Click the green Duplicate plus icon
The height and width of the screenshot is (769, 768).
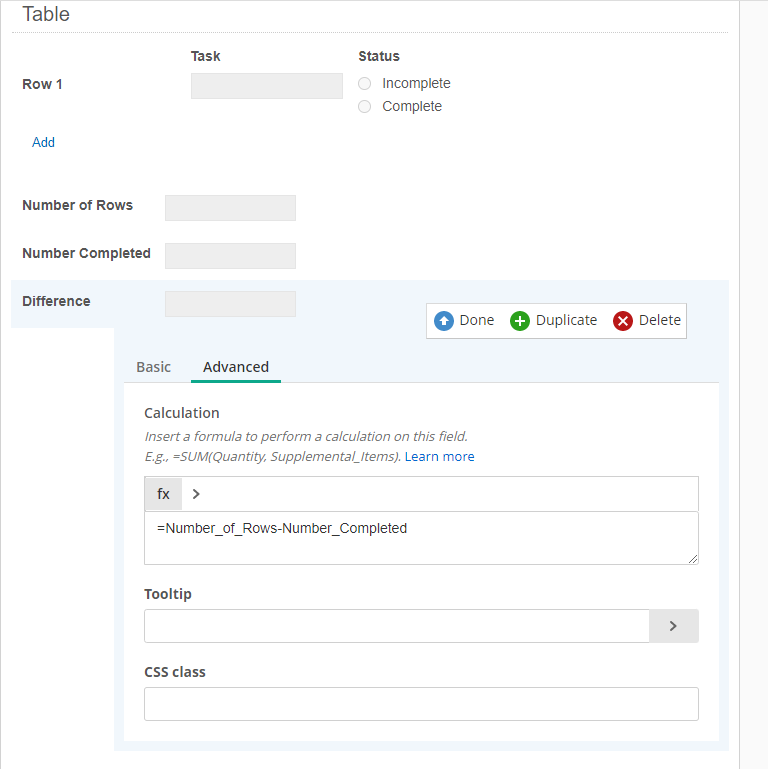point(520,321)
